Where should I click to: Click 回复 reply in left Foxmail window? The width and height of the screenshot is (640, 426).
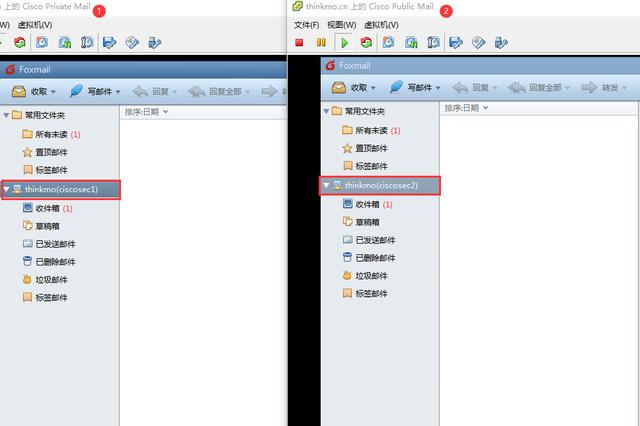coord(150,91)
